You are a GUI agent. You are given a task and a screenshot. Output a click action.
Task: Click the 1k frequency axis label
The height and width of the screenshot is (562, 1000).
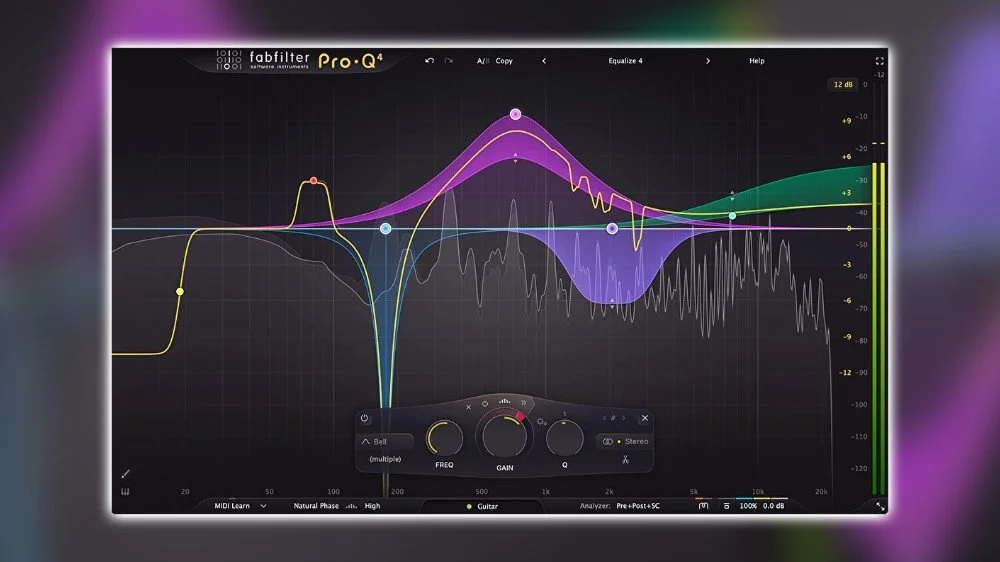(545, 492)
